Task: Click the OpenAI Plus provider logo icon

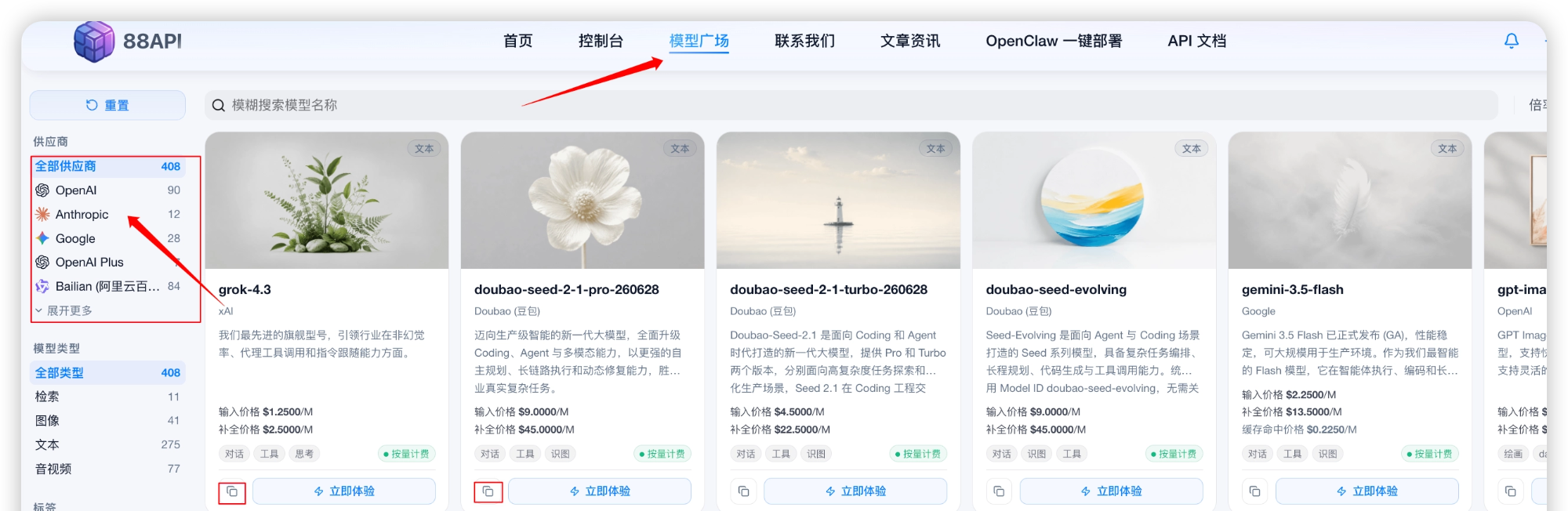Action: click(x=42, y=262)
